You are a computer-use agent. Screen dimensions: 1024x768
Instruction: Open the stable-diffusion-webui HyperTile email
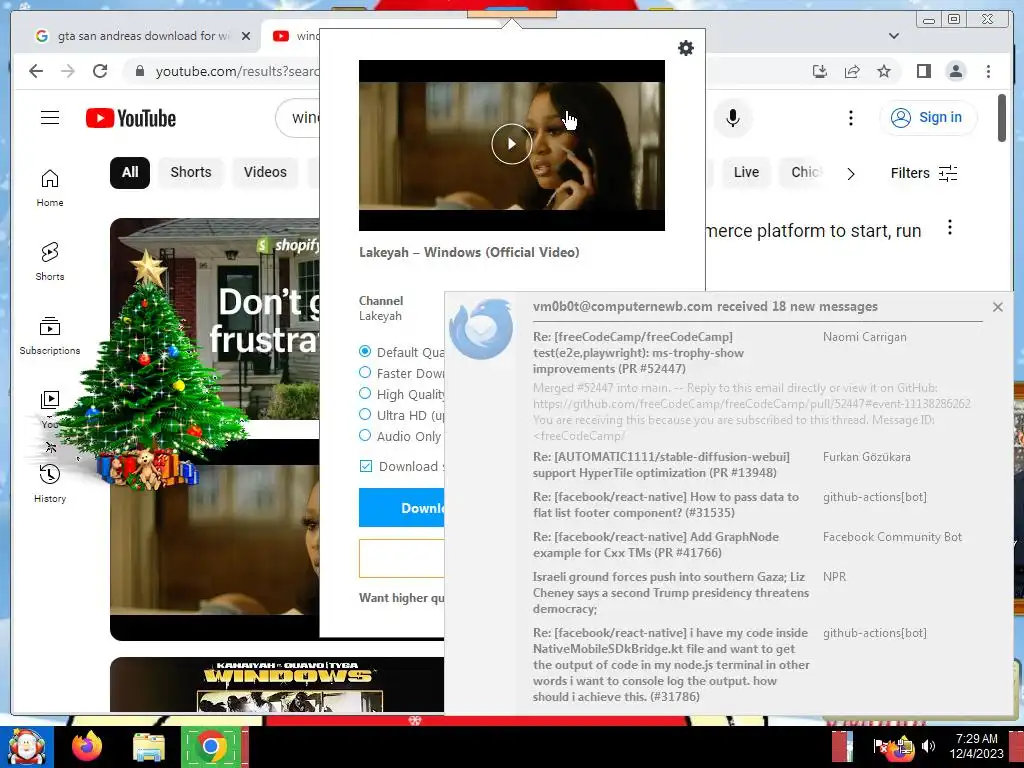click(x=661, y=465)
